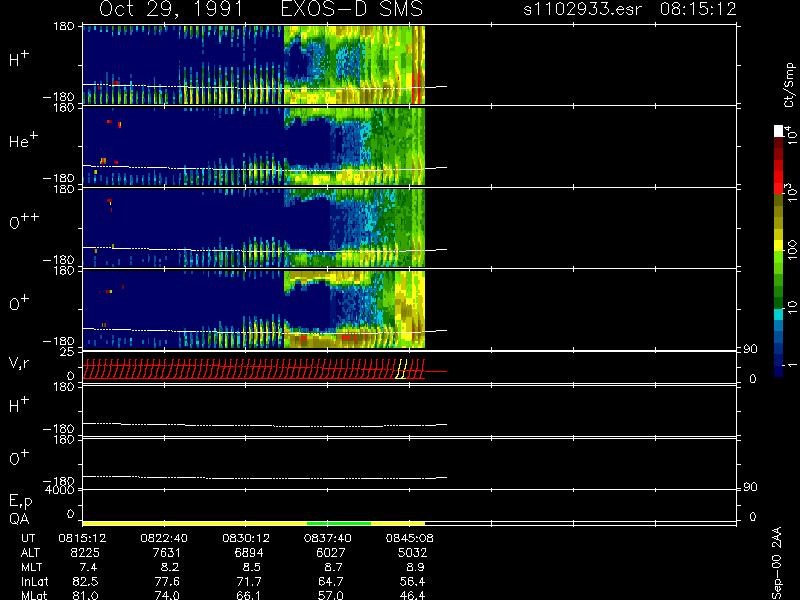
Task: Click the altitude value '6894'
Action: [x=248, y=553]
